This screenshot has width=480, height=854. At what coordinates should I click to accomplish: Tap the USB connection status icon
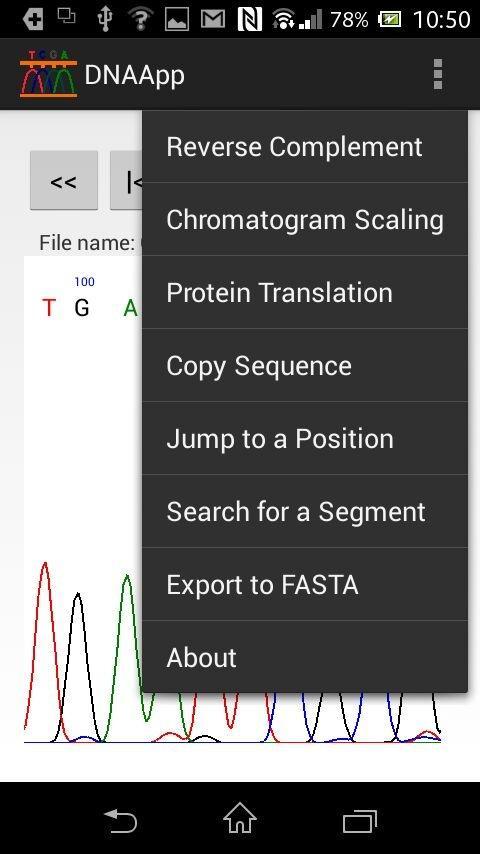coord(104,19)
